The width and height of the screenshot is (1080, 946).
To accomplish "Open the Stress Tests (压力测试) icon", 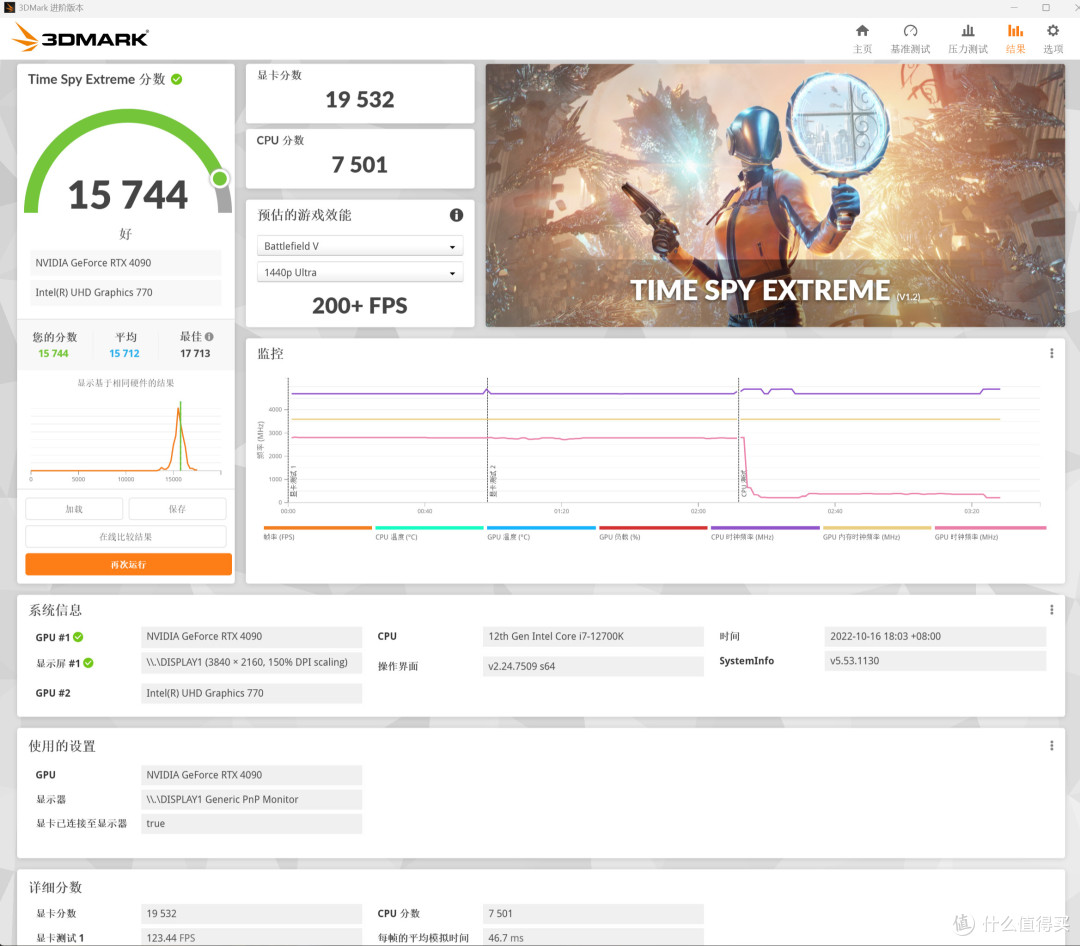I will coord(968,31).
